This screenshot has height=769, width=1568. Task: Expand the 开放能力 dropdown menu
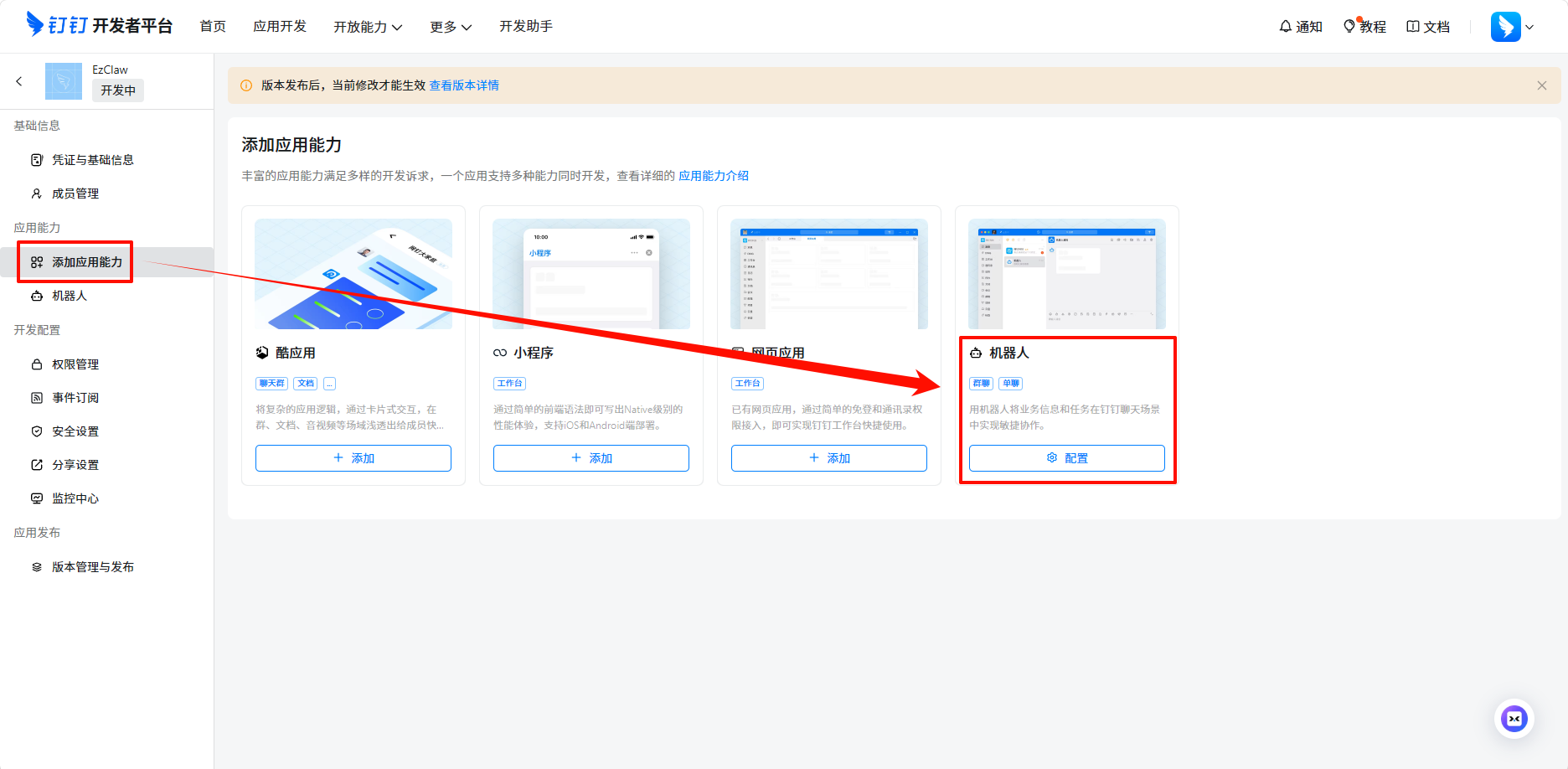tap(368, 27)
